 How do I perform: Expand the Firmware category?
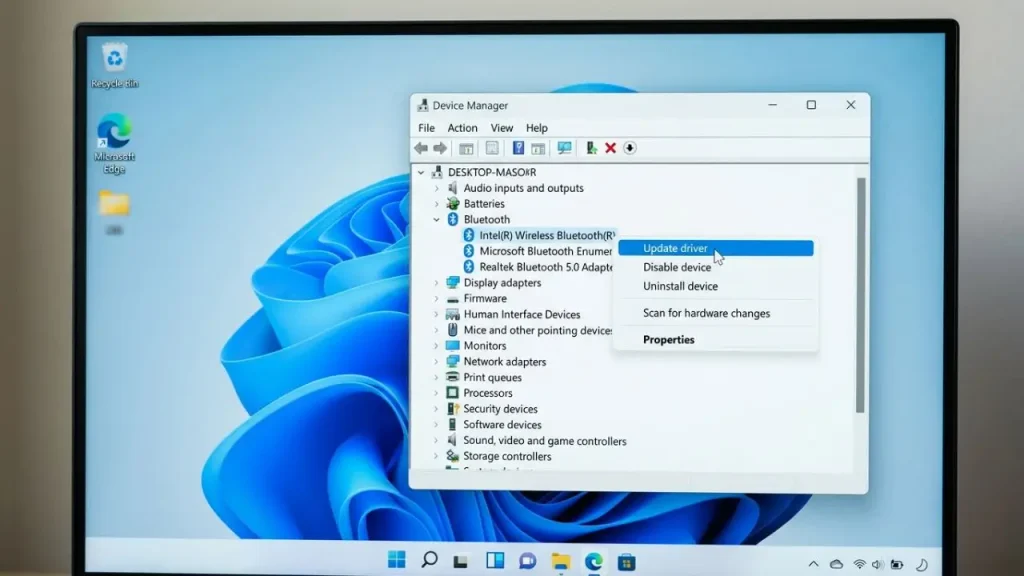click(437, 298)
